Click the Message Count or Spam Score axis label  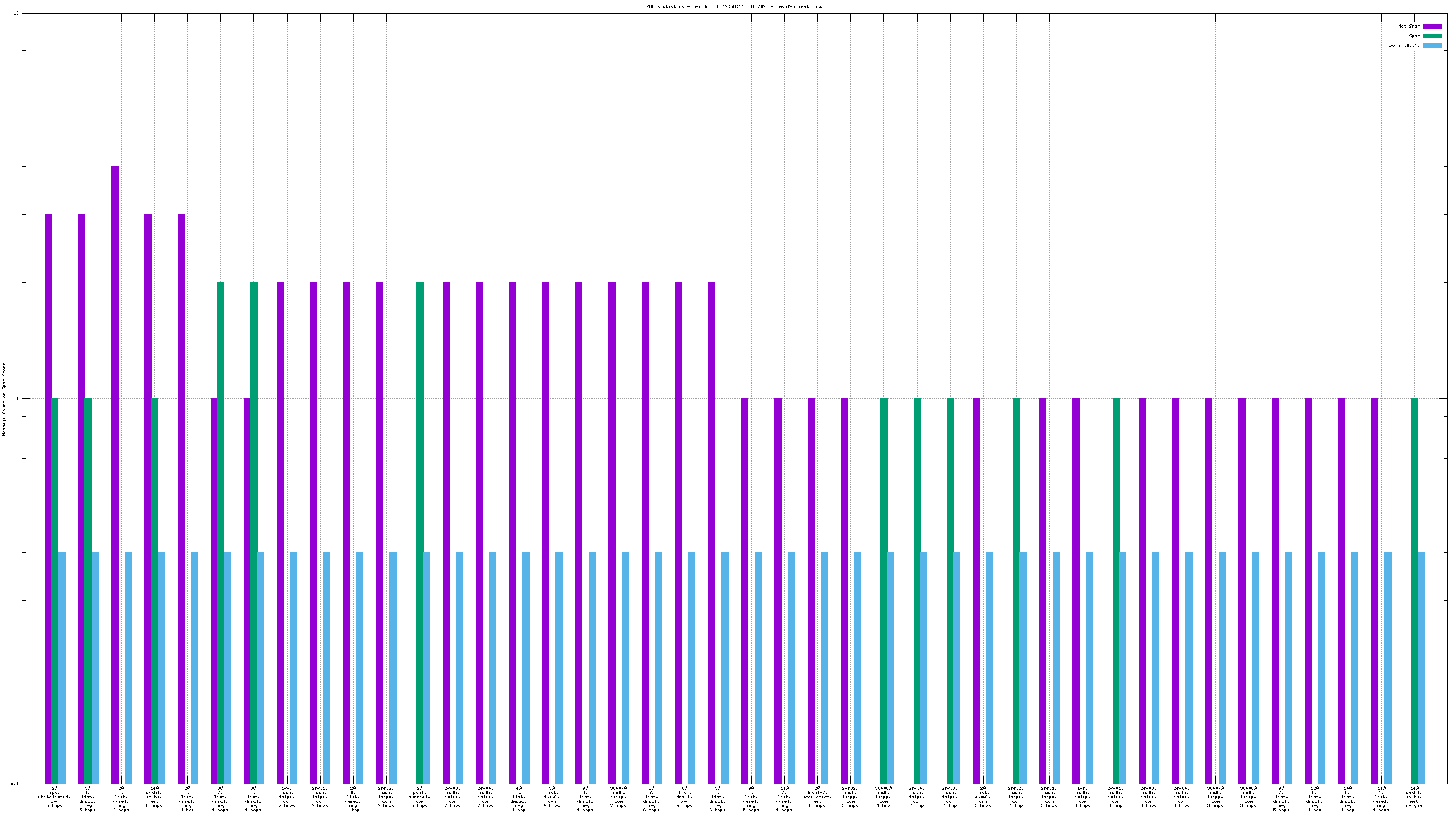click(4, 399)
